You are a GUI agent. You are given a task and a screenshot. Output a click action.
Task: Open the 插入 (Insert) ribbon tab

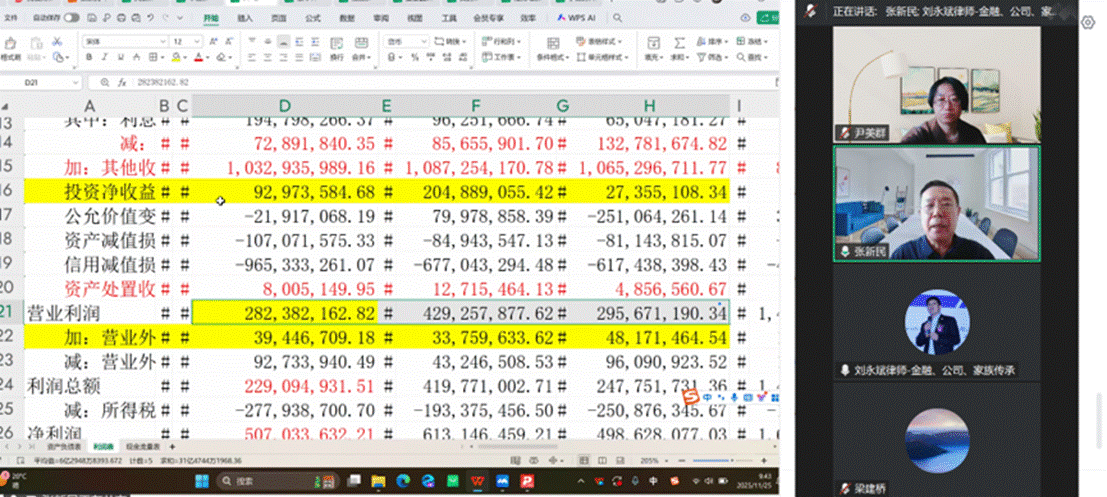[x=245, y=18]
